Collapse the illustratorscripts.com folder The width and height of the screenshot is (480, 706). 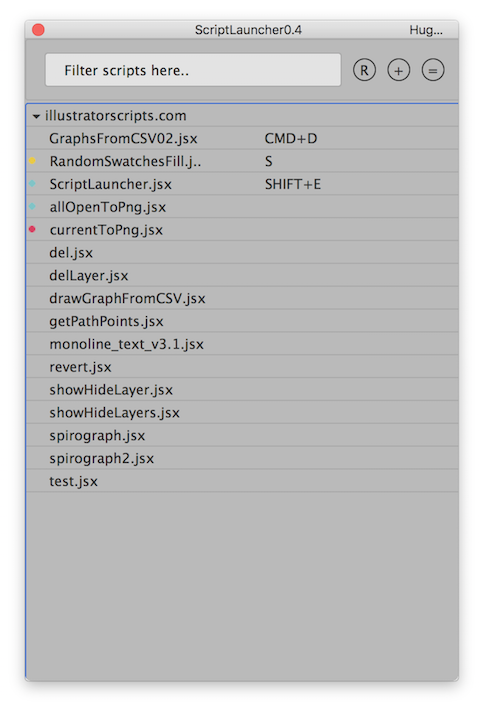pyautogui.click(x=36, y=116)
